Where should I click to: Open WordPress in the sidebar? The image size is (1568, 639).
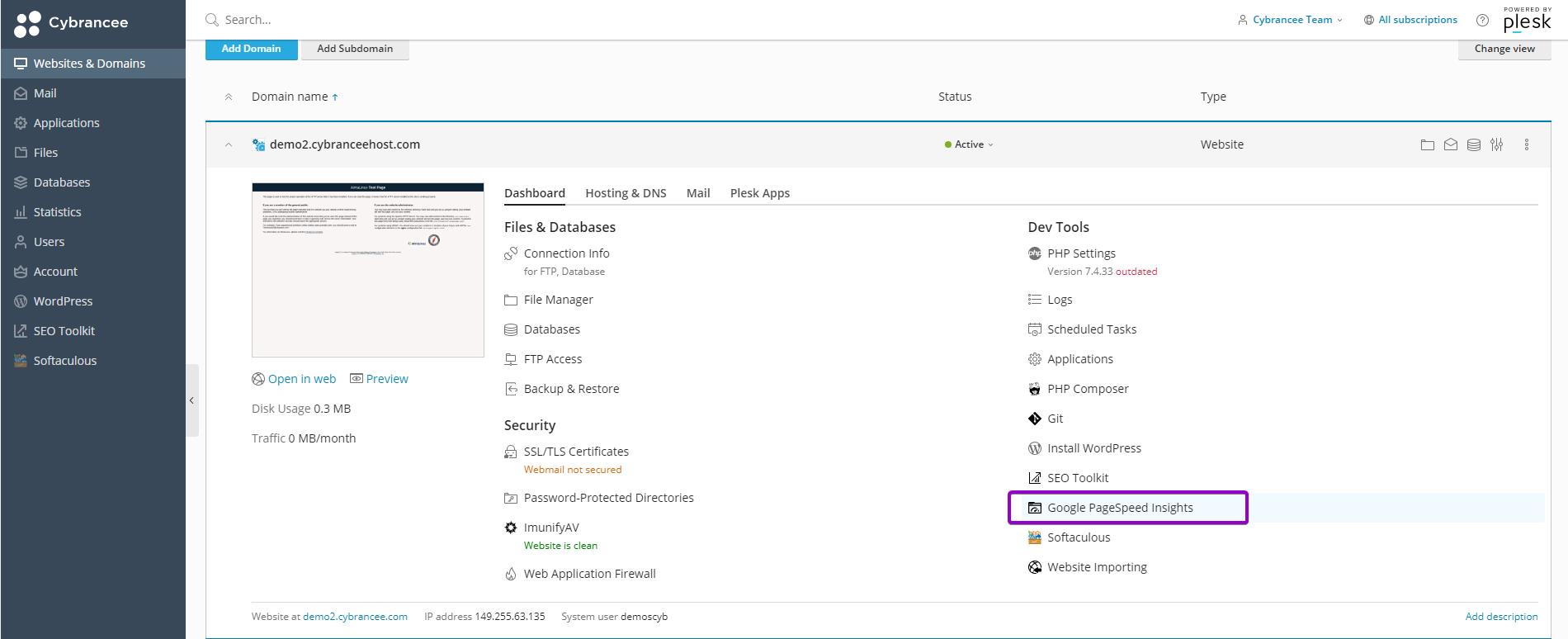click(93, 301)
